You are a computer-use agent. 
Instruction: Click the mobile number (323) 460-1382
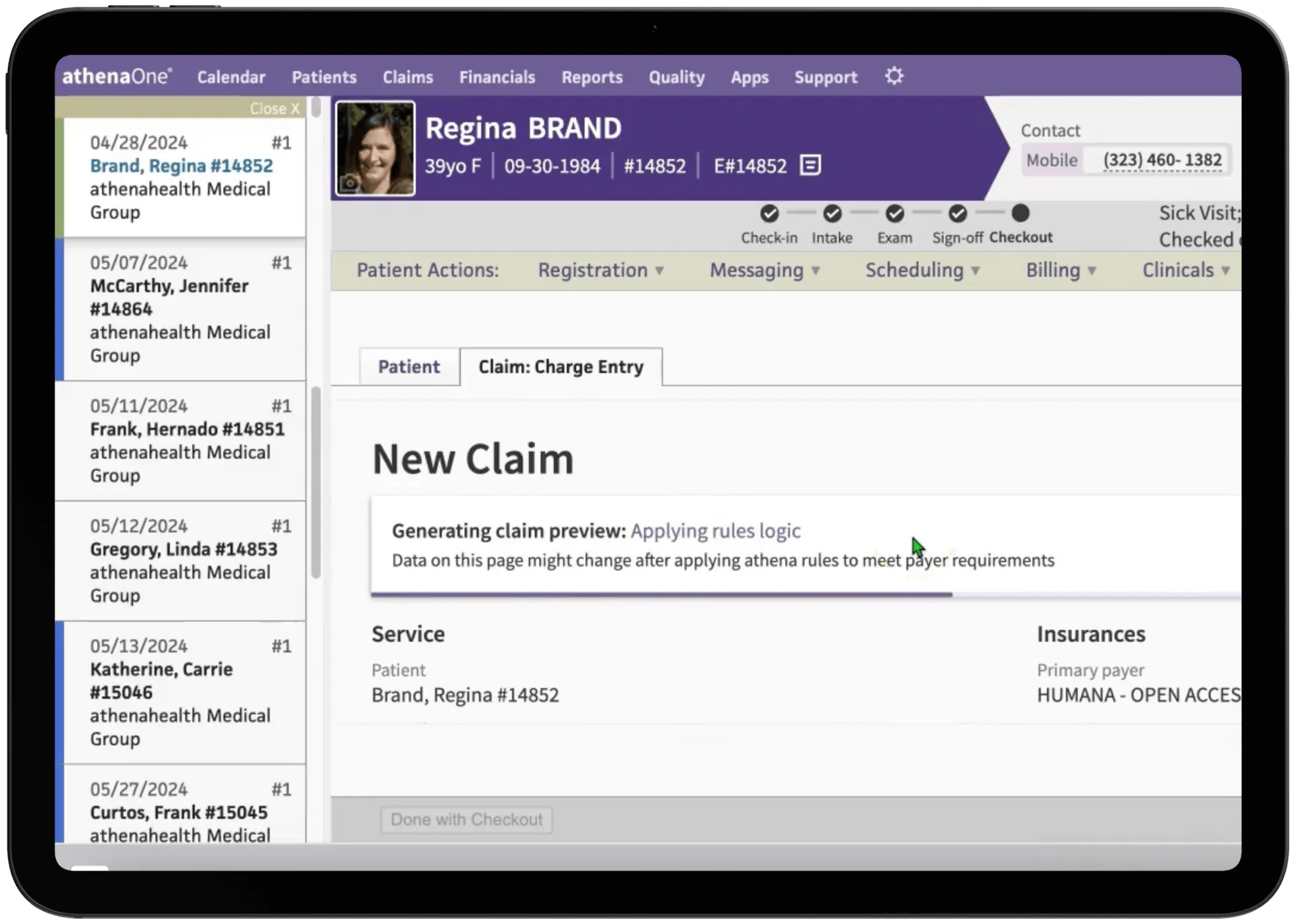click(x=1164, y=160)
